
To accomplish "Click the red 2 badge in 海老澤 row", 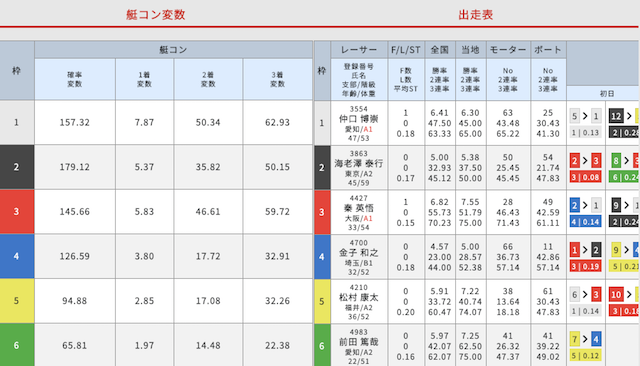I will [x=575, y=161].
